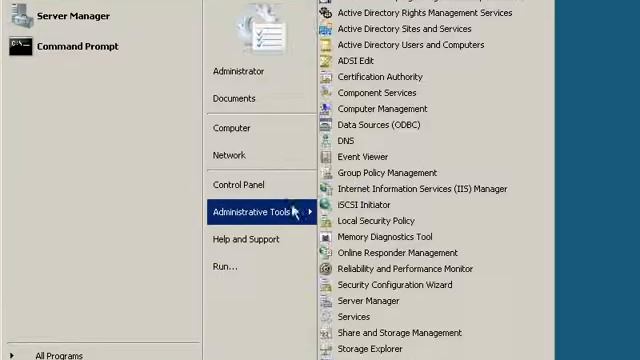Open the Online Responder Management icon
Screen dimensions: 640x360
coord(326,253)
